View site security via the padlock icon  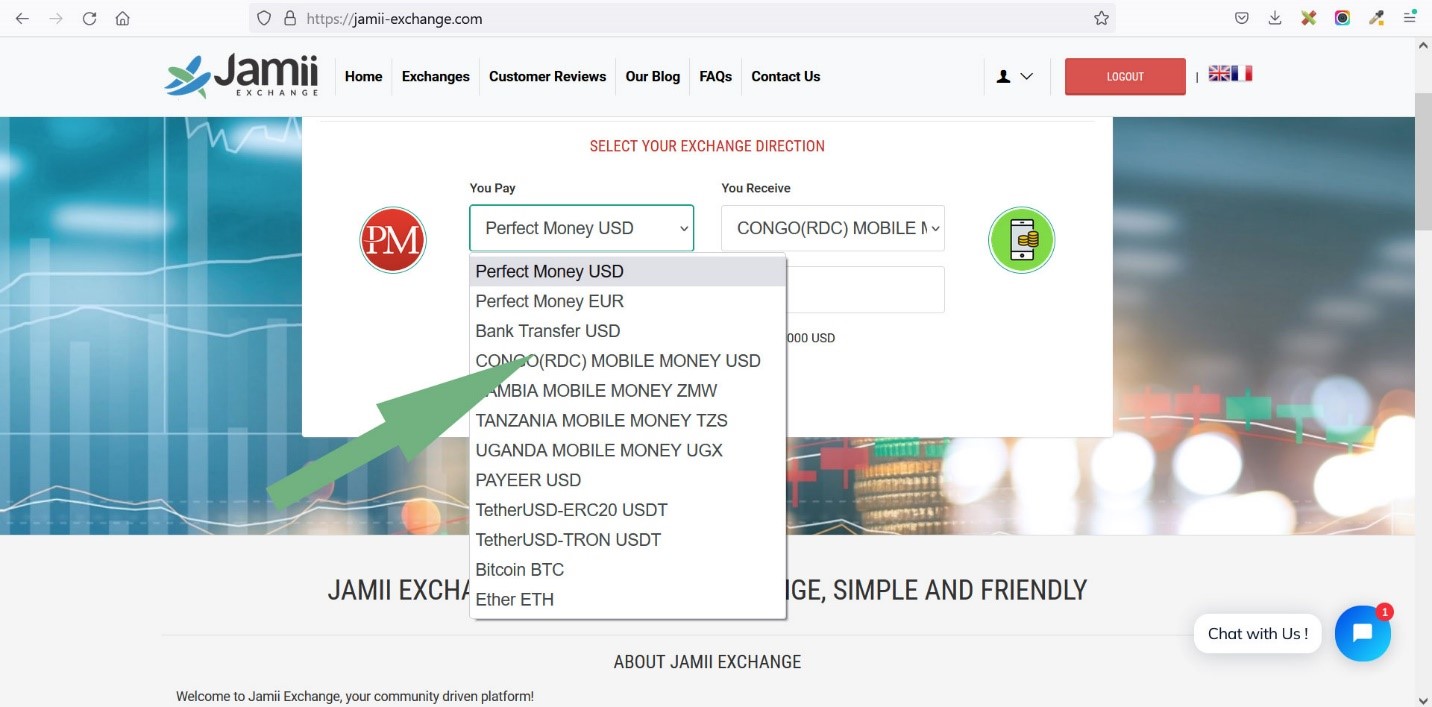pos(290,18)
